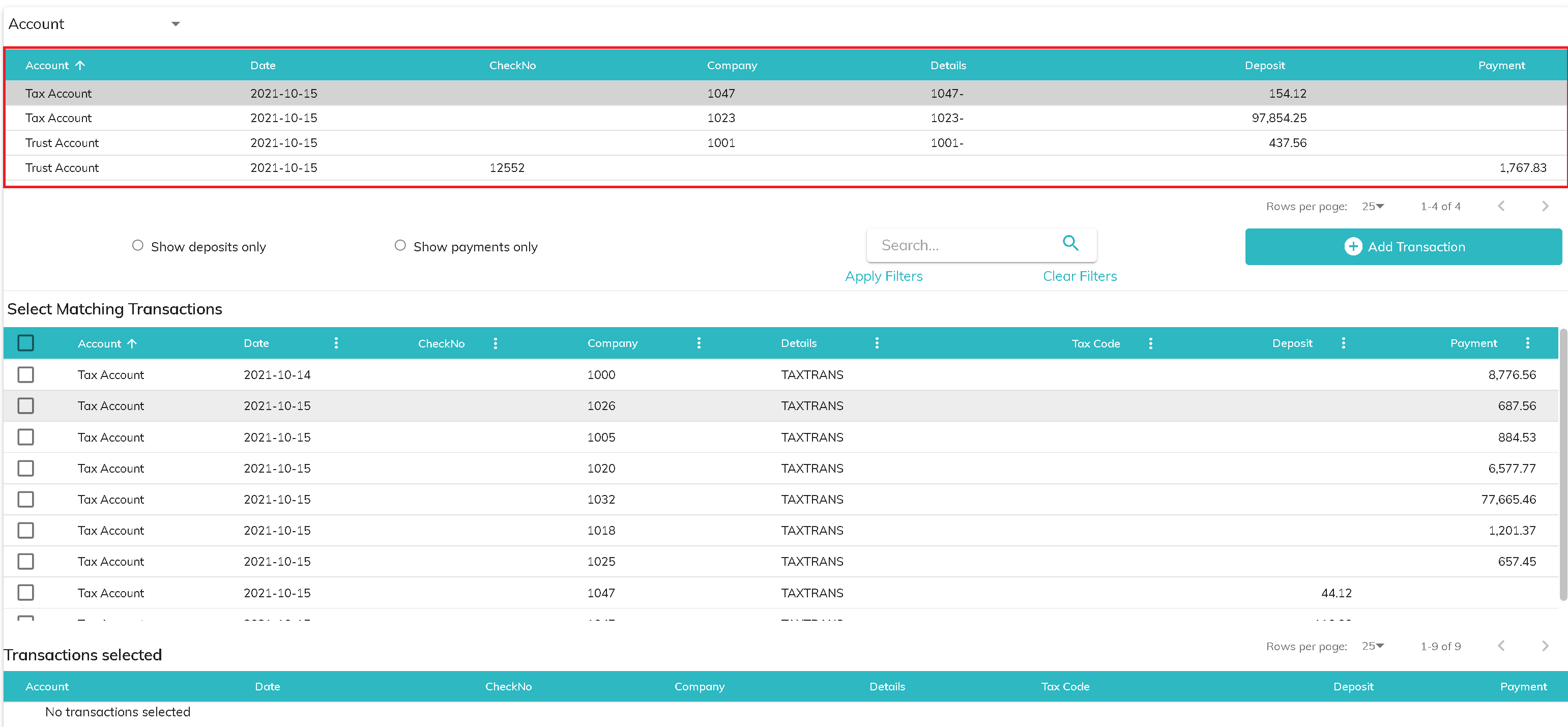Open matching transactions rows per page dropdown
Screen dimensions: 1568x727
coord(1373,646)
